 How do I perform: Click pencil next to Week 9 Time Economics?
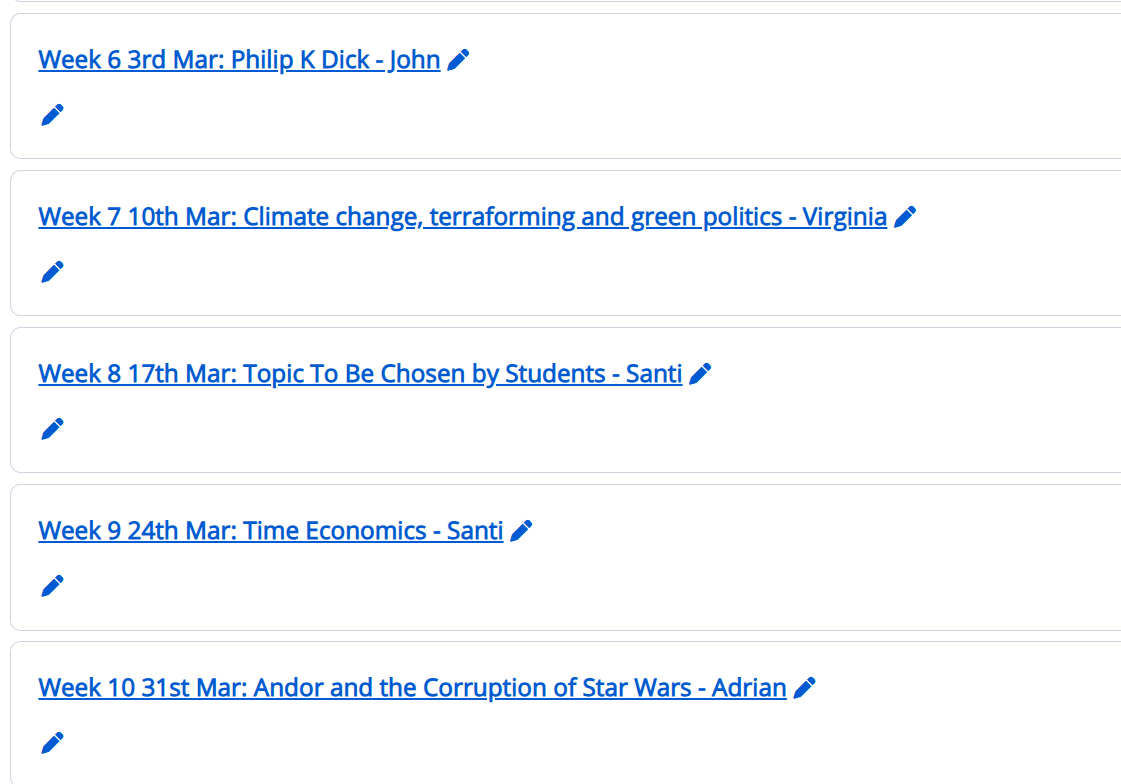521,531
